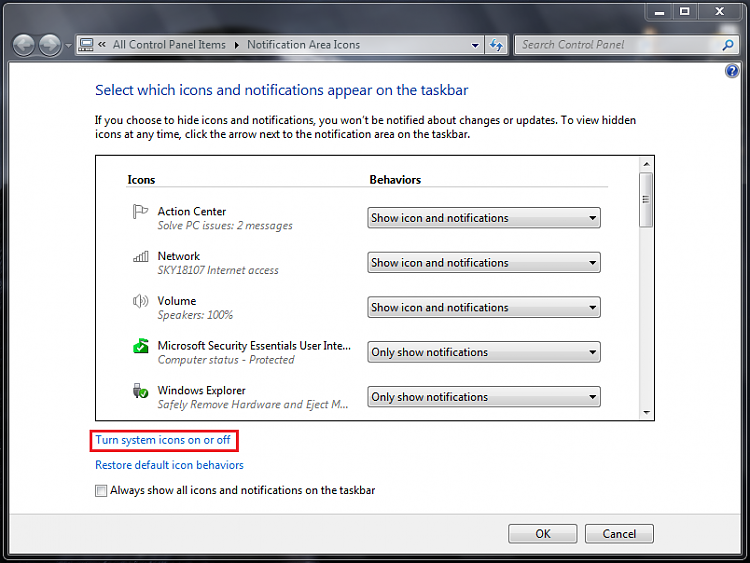
Task: Open Microsoft Security Essentials behavior dropdown
Action: (x=484, y=352)
